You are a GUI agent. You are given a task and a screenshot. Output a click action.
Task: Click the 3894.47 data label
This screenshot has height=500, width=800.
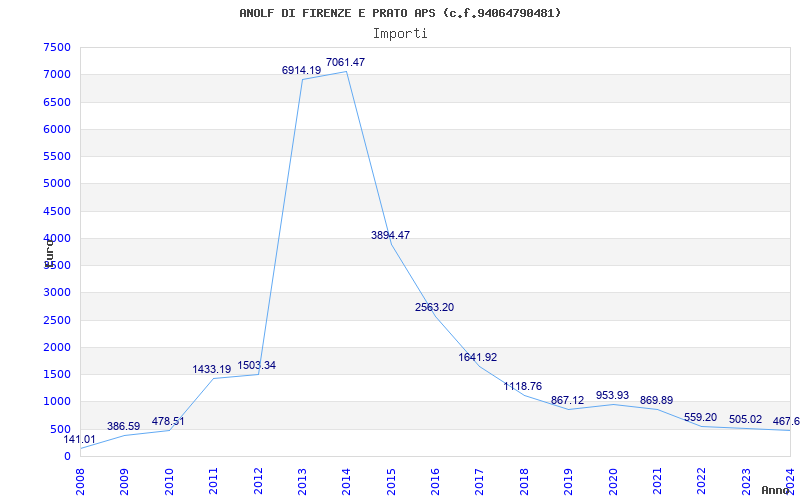click(390, 235)
